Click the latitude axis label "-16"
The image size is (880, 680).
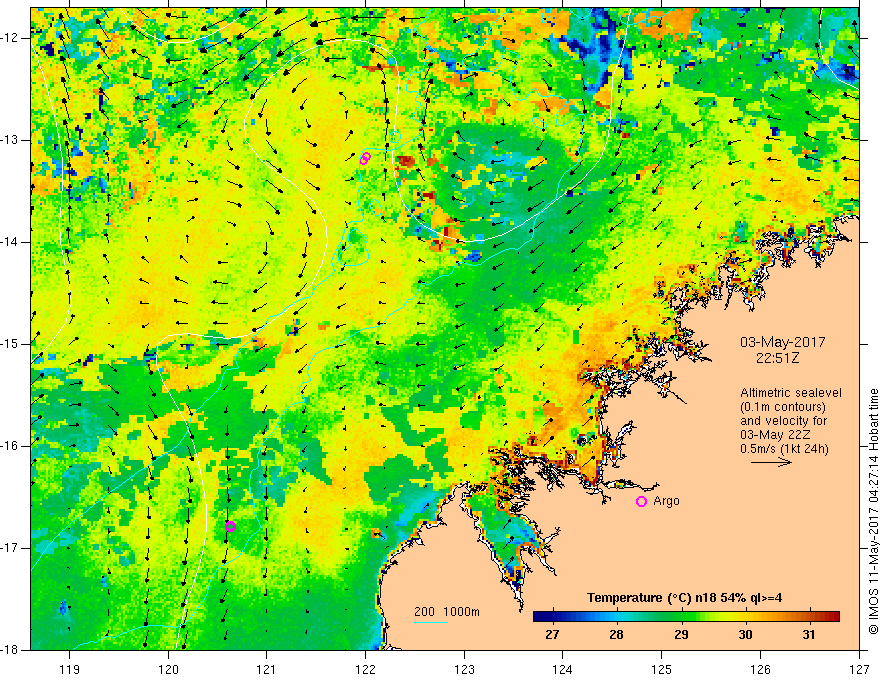point(10,446)
